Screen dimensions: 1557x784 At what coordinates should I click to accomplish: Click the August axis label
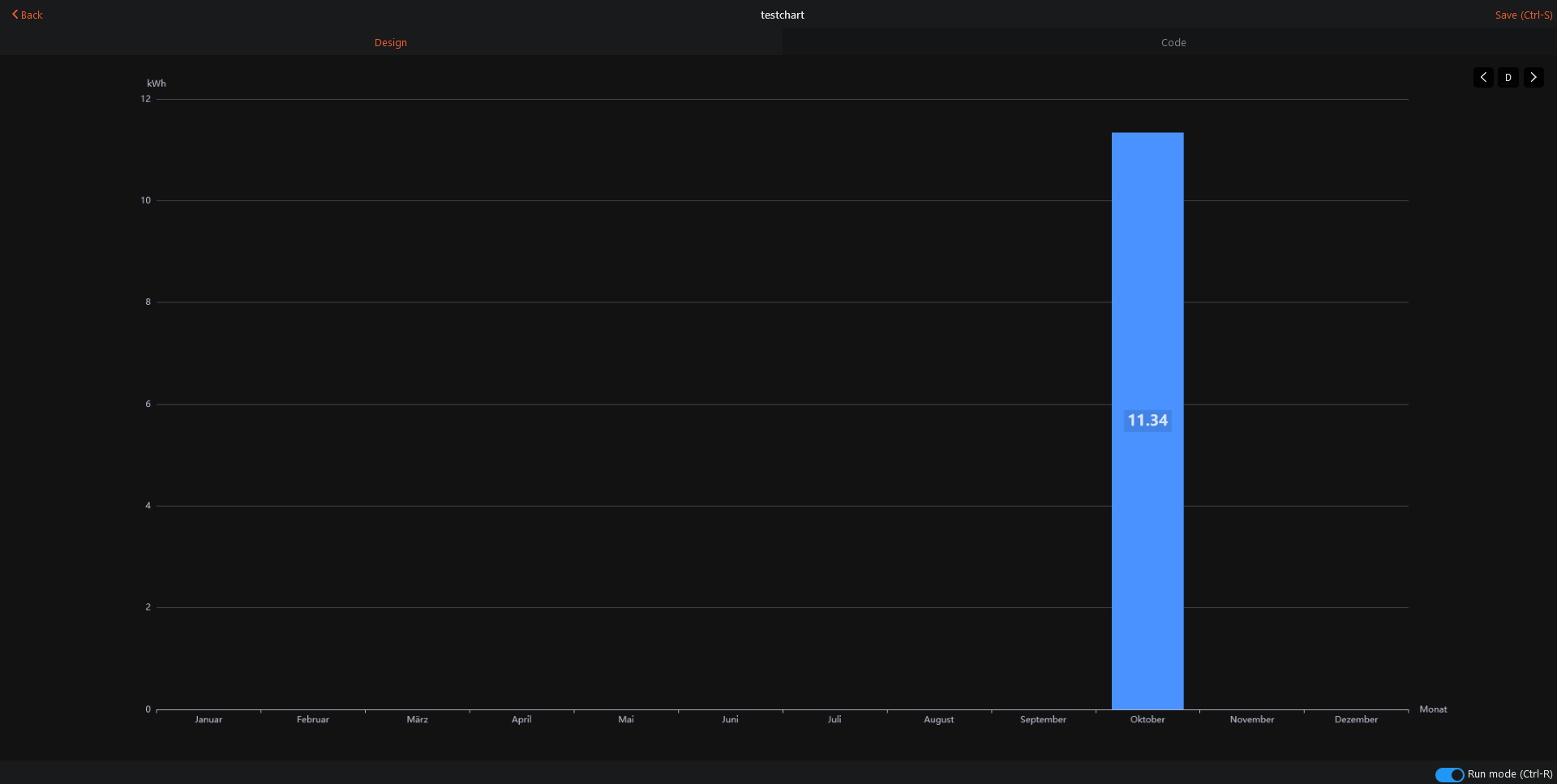[x=939, y=719]
